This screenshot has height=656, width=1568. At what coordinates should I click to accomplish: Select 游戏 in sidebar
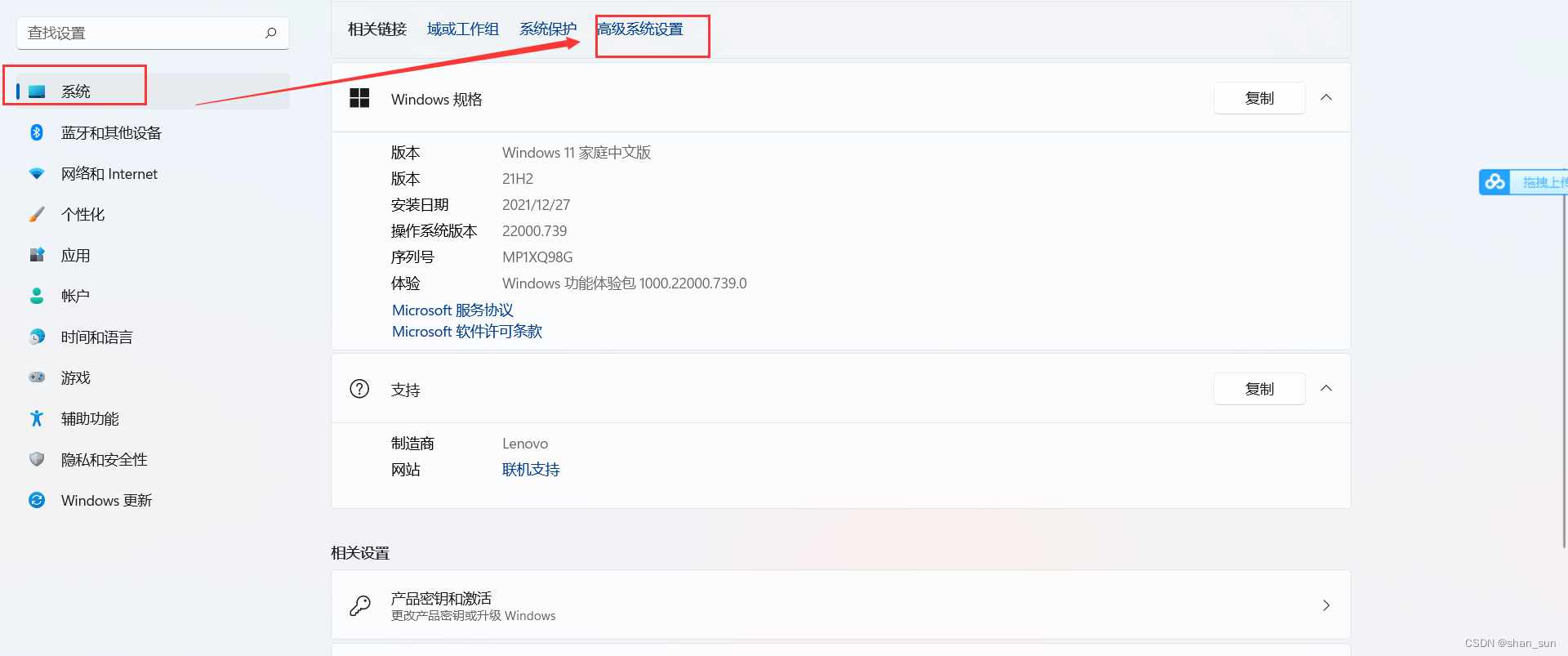[x=154, y=377]
